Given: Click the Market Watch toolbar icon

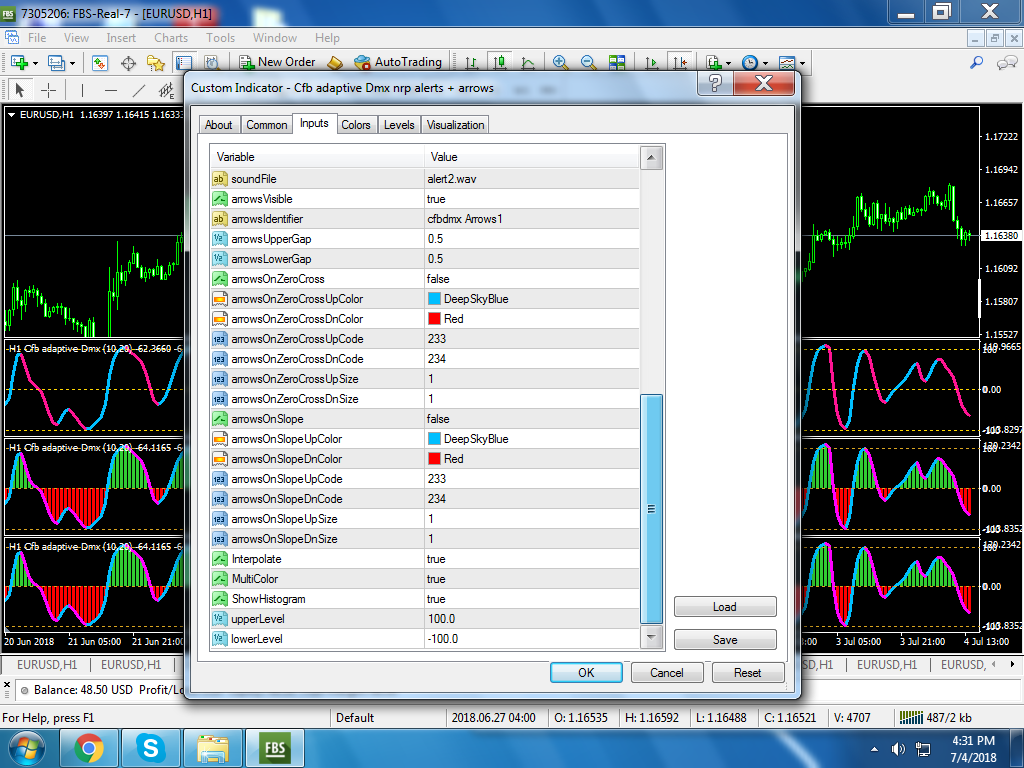Looking at the screenshot, I should coord(101,63).
